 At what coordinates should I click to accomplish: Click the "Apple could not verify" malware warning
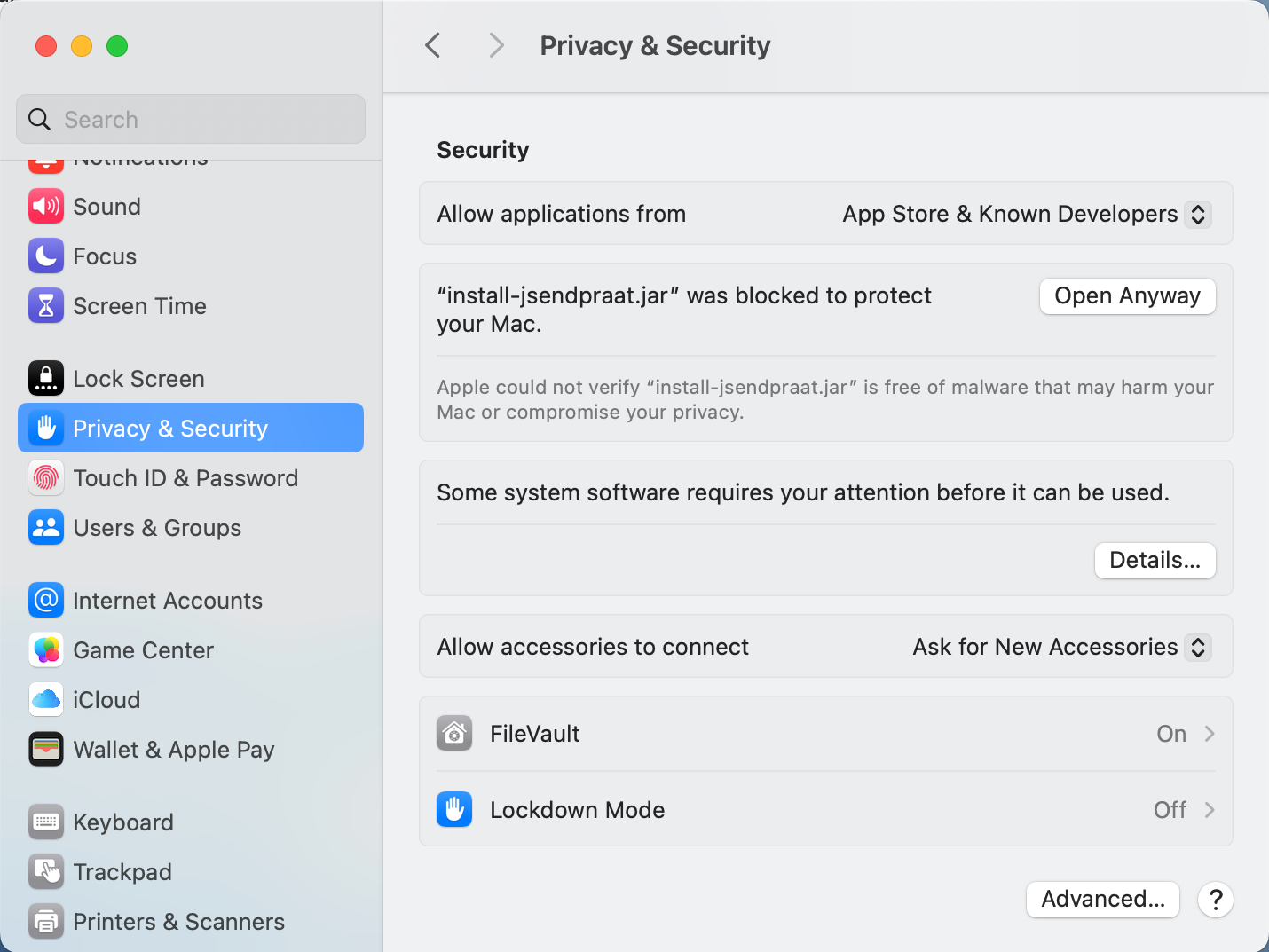tap(825, 399)
